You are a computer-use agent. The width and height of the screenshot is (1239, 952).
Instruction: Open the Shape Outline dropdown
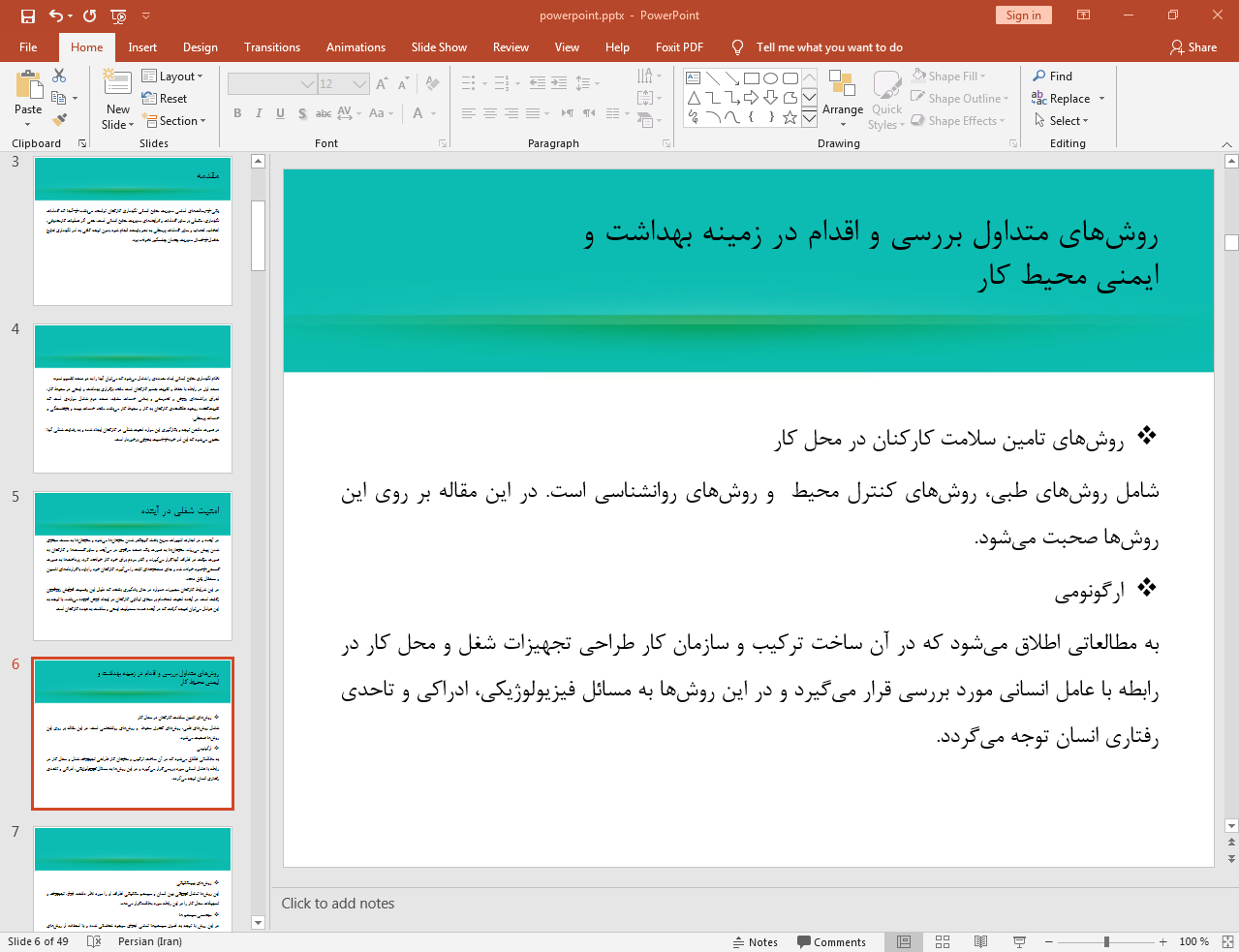tap(960, 99)
